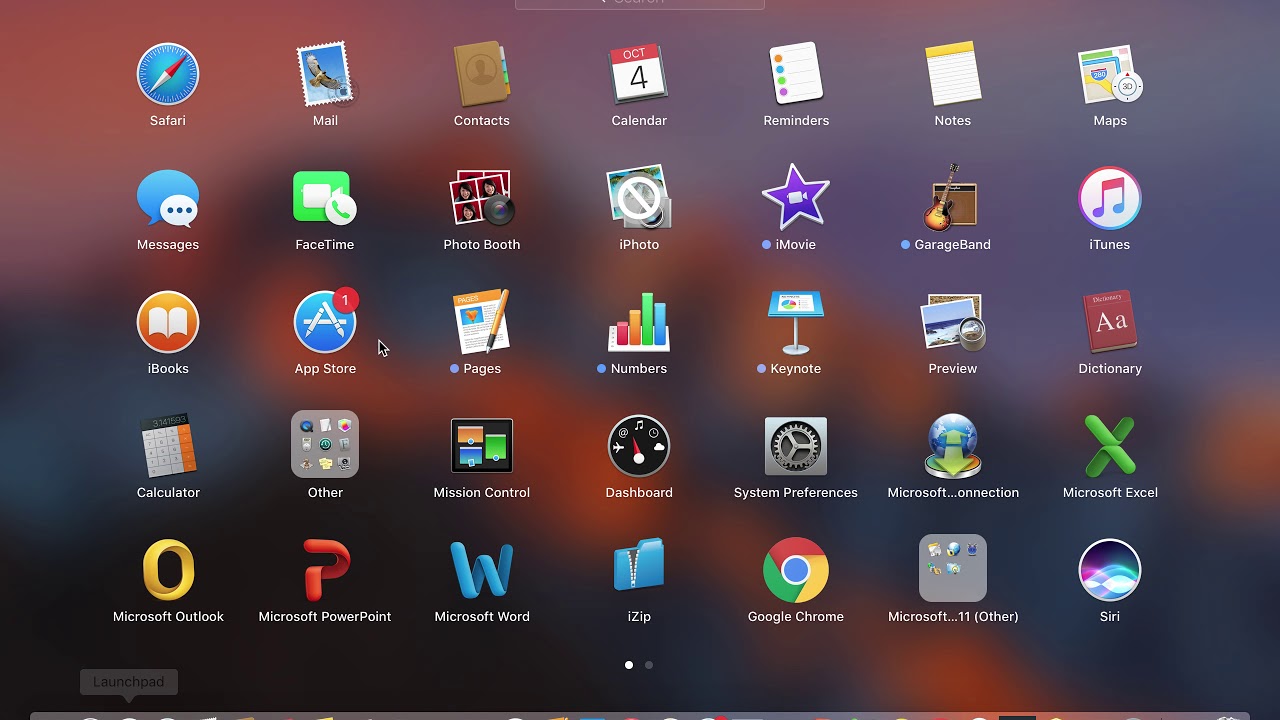Image resolution: width=1280 pixels, height=720 pixels.
Task: Launch Microsoft Word
Action: [x=482, y=570]
